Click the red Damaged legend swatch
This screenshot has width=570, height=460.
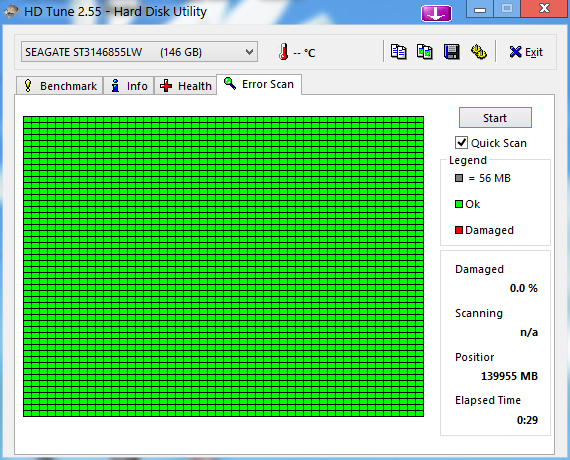pos(459,230)
